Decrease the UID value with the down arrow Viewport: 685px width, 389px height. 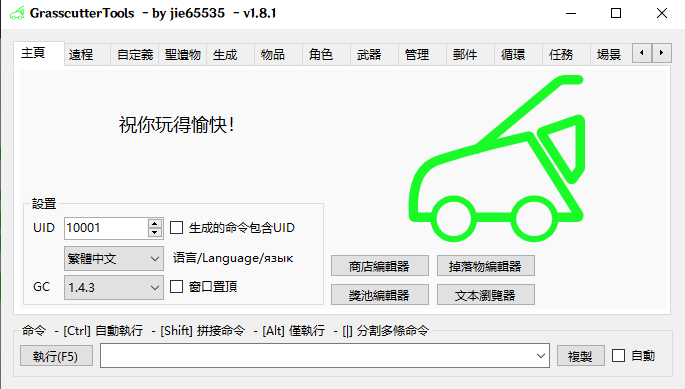point(154,233)
